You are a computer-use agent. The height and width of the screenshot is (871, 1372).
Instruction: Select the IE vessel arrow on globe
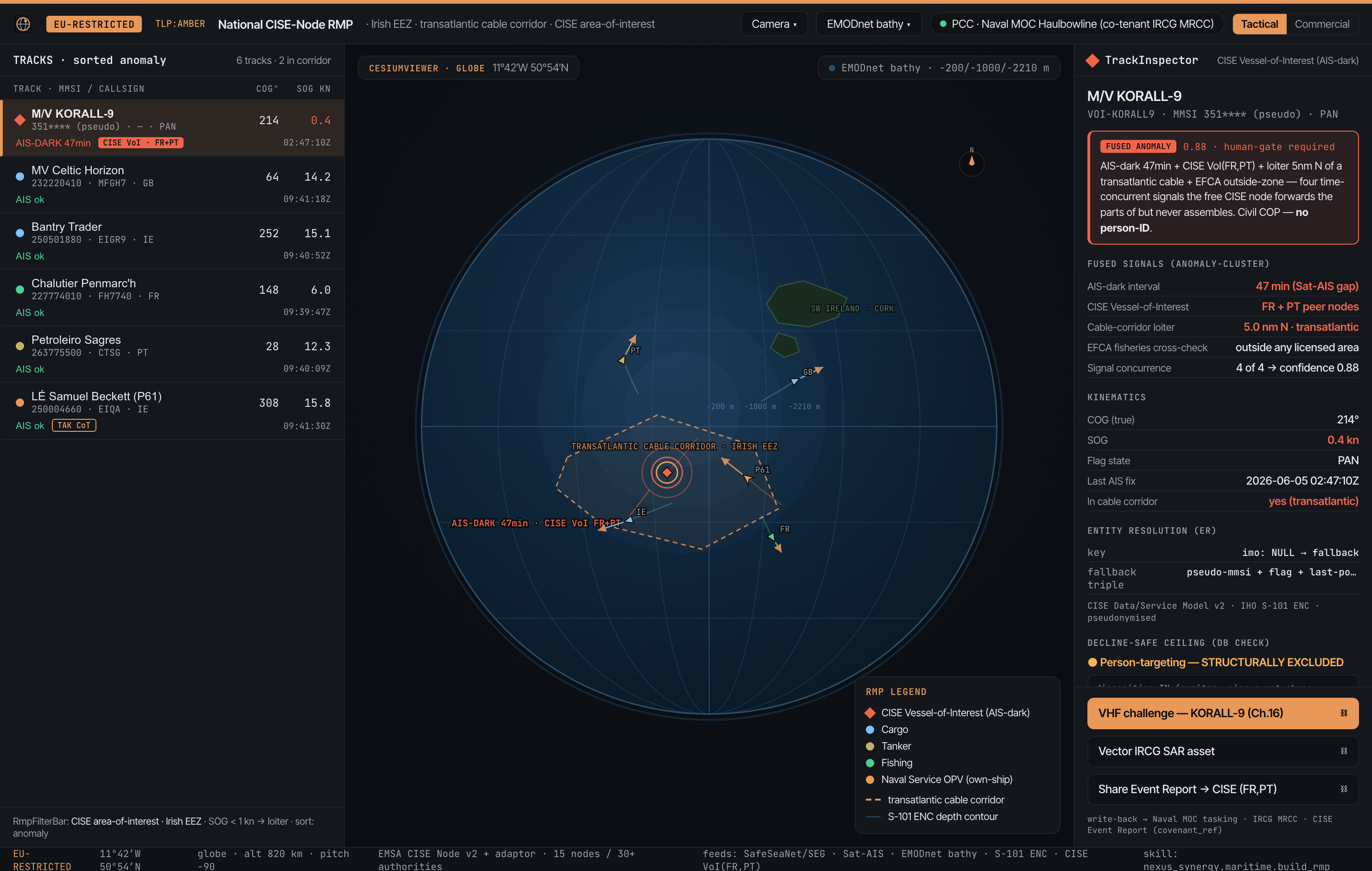(629, 519)
